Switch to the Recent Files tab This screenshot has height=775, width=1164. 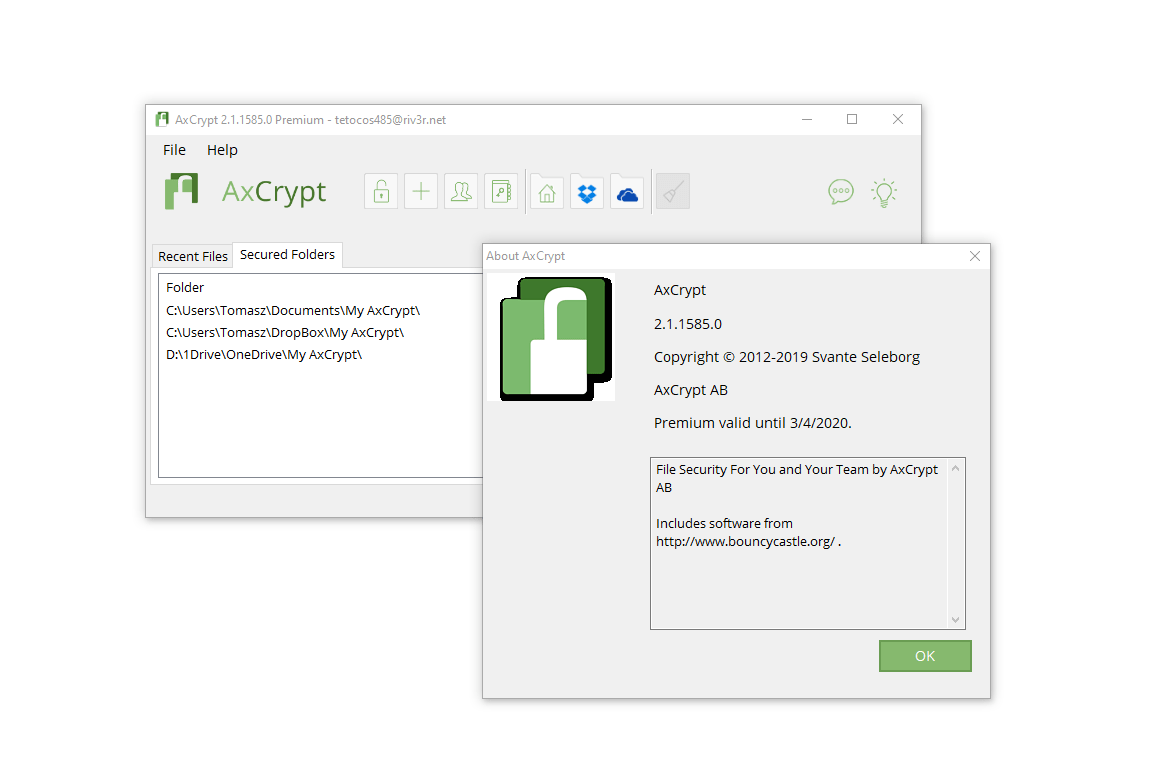pyautogui.click(x=192, y=256)
